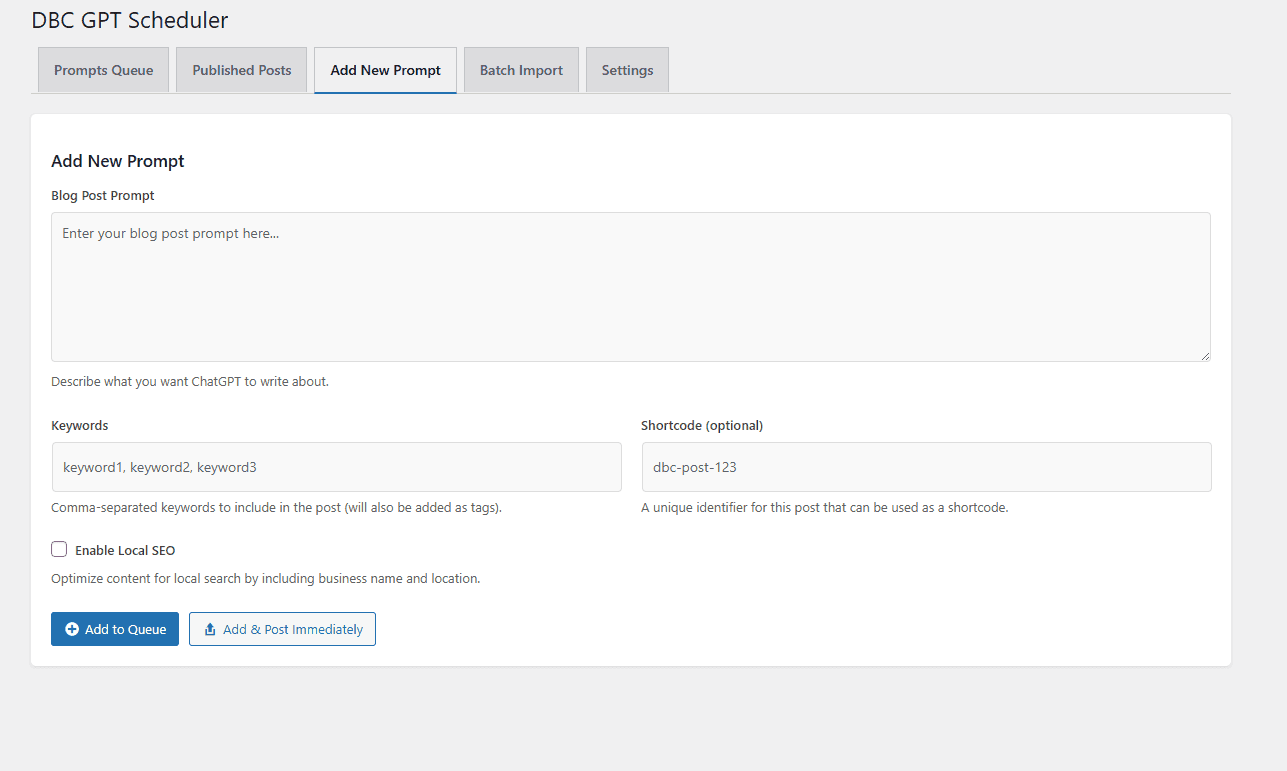Focus the Blog Post Prompt text area

[630, 287]
